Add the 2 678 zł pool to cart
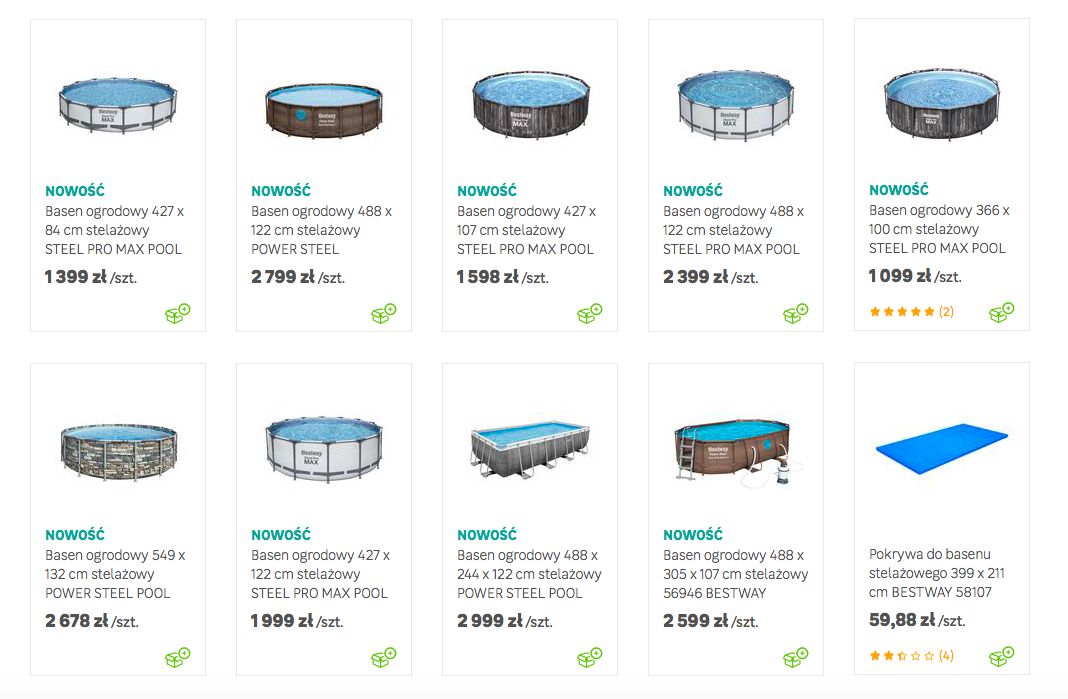Image resolution: width=1068 pixels, height=699 pixels. (178, 657)
